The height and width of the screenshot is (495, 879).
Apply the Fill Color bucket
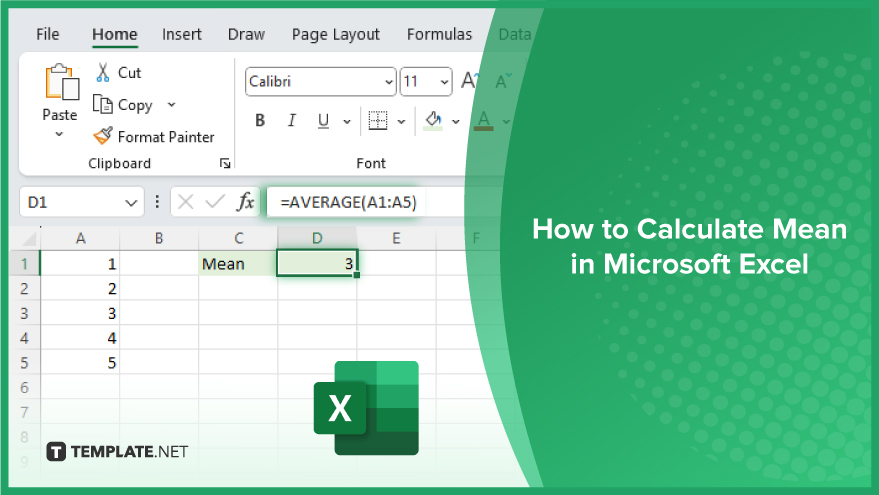pyautogui.click(x=433, y=121)
